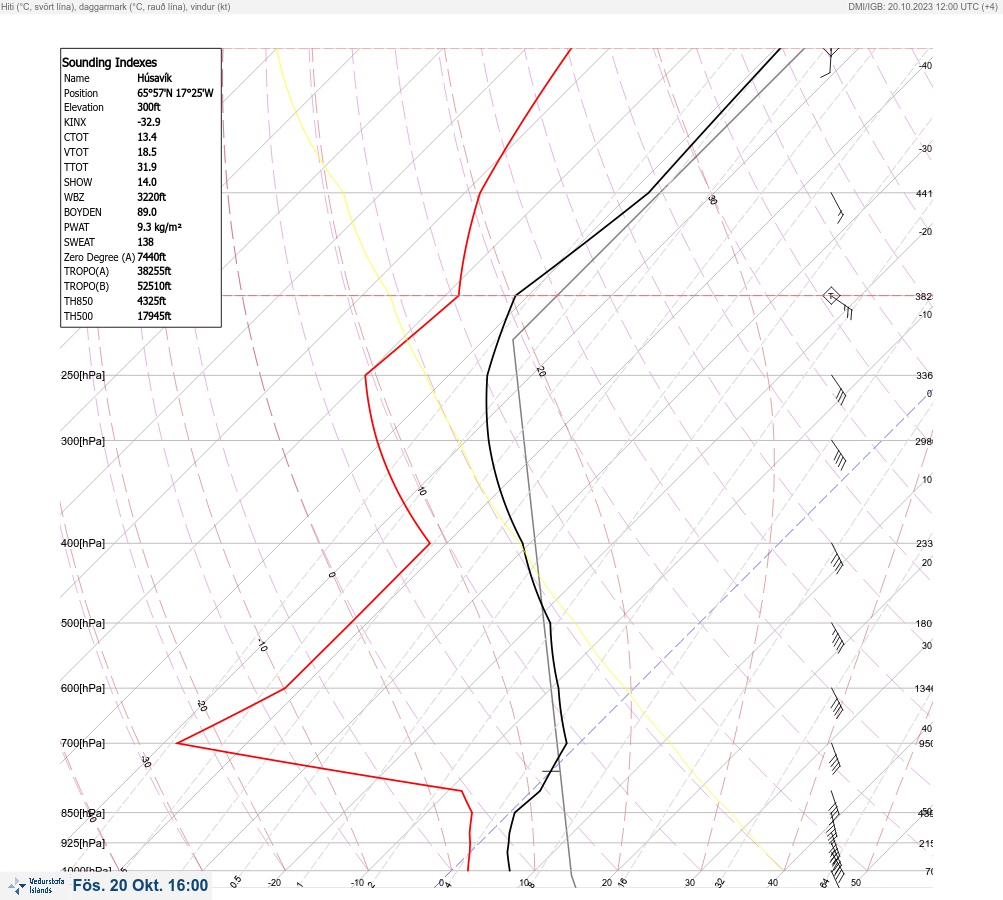This screenshot has width=1003, height=900.
Task: Click the wind barb at 700 hPa level
Action: 835,758
